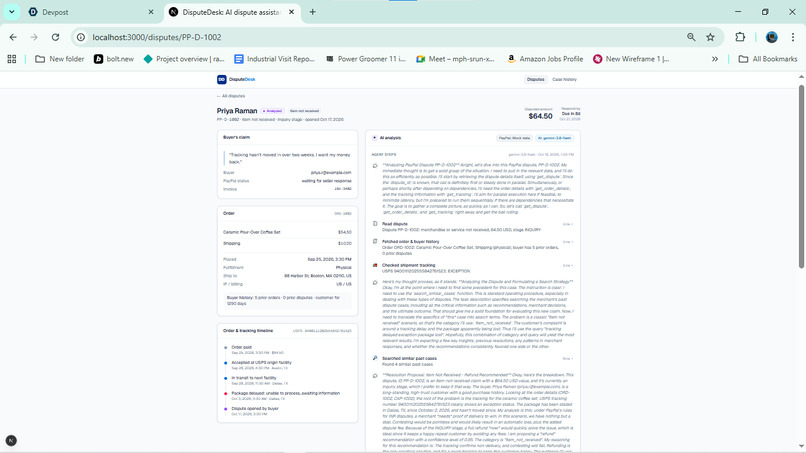Click the Fetched order & buyer history icon
This screenshot has height=453, width=806.
[375, 241]
